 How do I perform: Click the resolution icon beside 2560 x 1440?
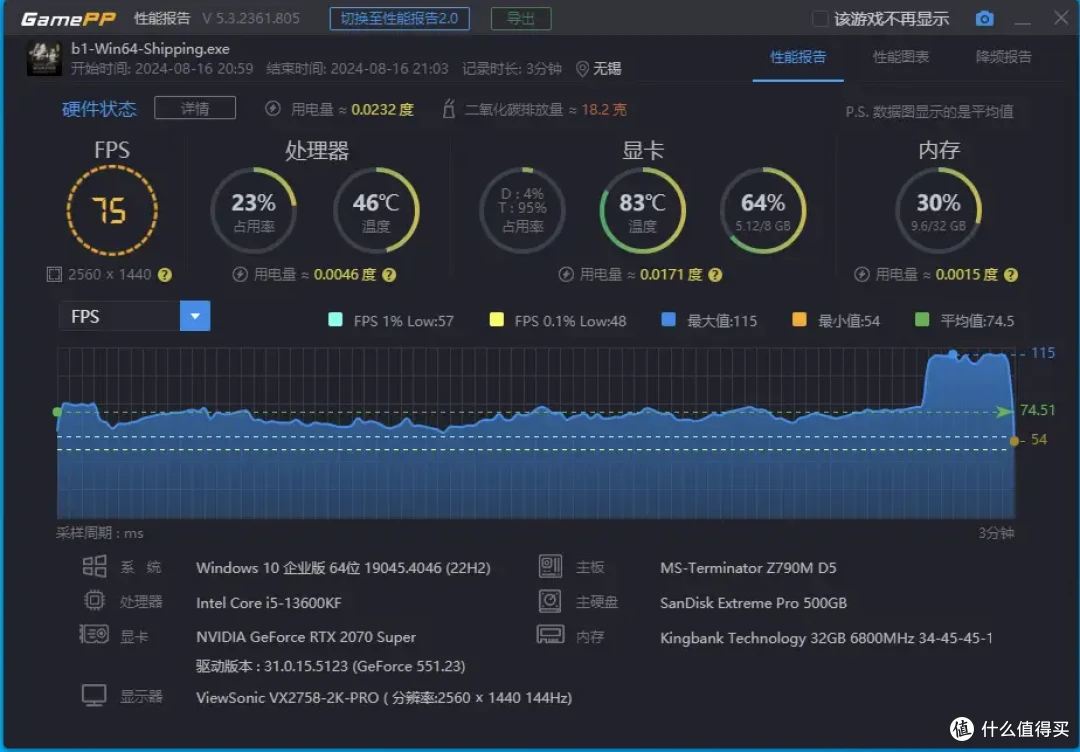(54, 275)
